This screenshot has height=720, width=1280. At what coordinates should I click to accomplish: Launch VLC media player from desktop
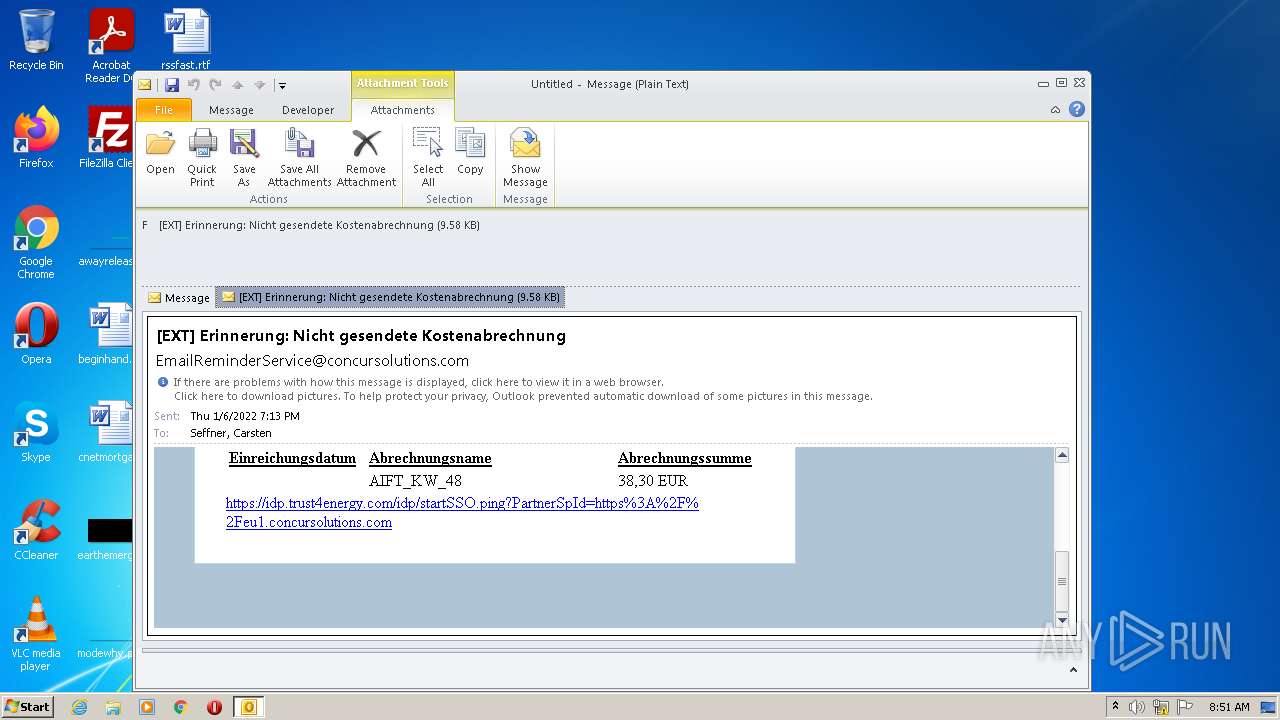[x=36, y=634]
